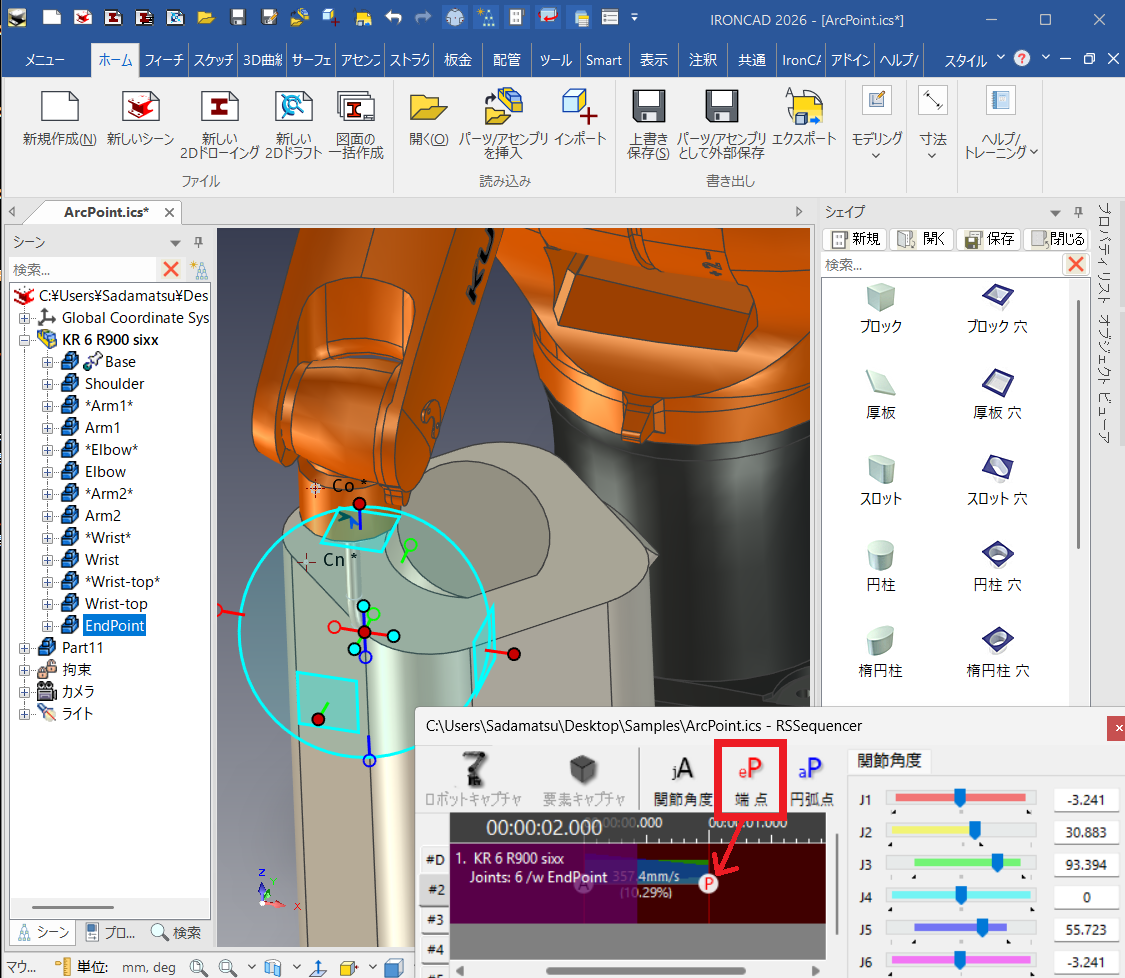Switch to the 注釈 ribbon tab
This screenshot has height=978, width=1125.
tap(702, 60)
